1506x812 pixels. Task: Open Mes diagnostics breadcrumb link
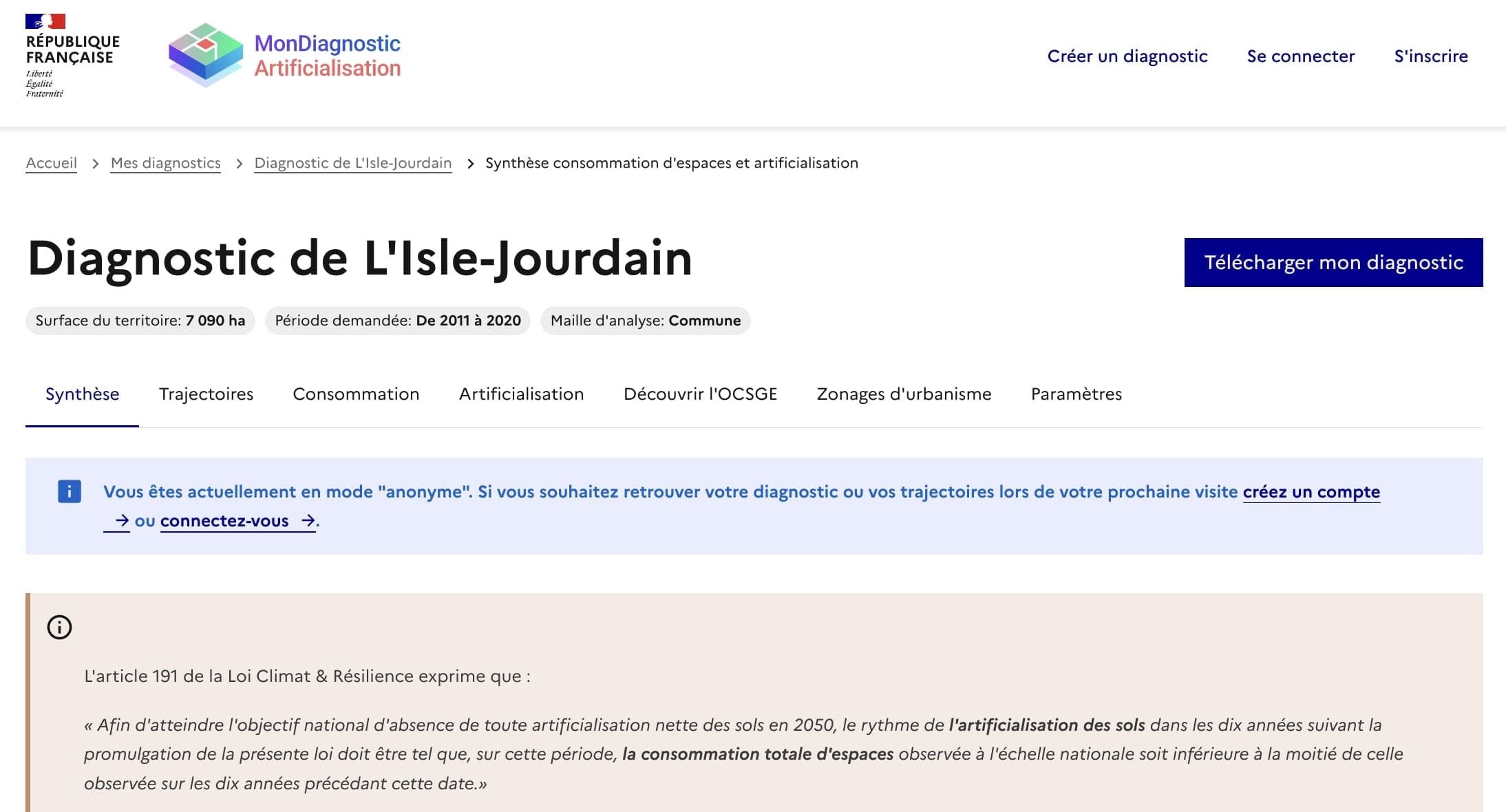tap(166, 163)
